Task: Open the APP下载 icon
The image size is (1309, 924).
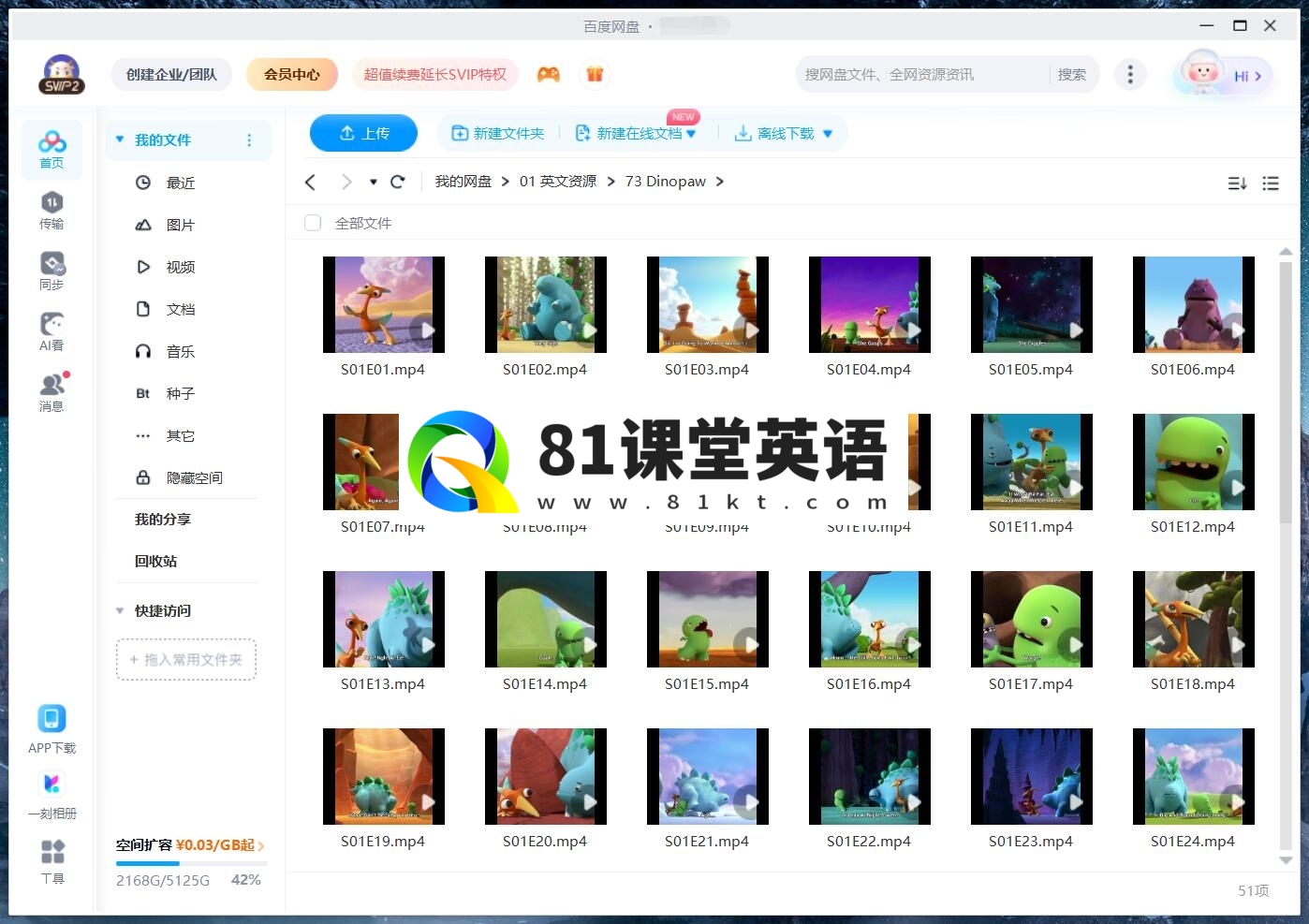Action: click(51, 729)
